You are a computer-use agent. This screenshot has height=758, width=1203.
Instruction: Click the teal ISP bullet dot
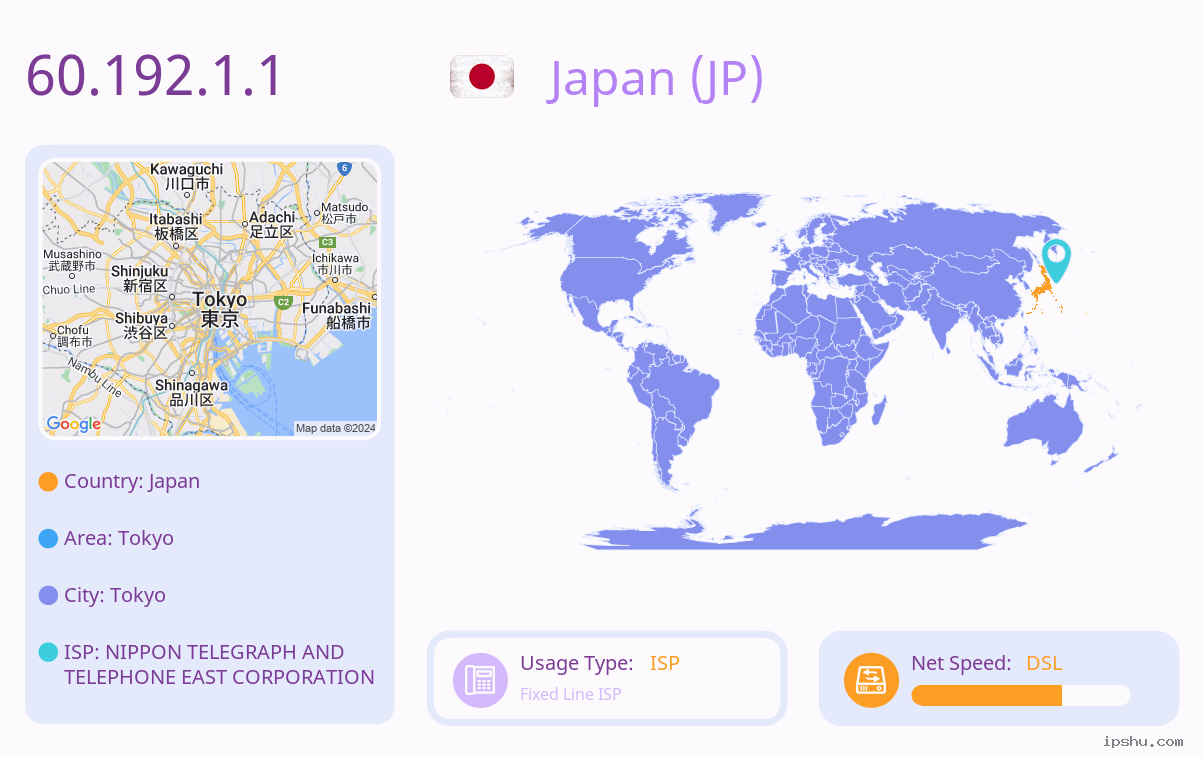[x=48, y=652]
